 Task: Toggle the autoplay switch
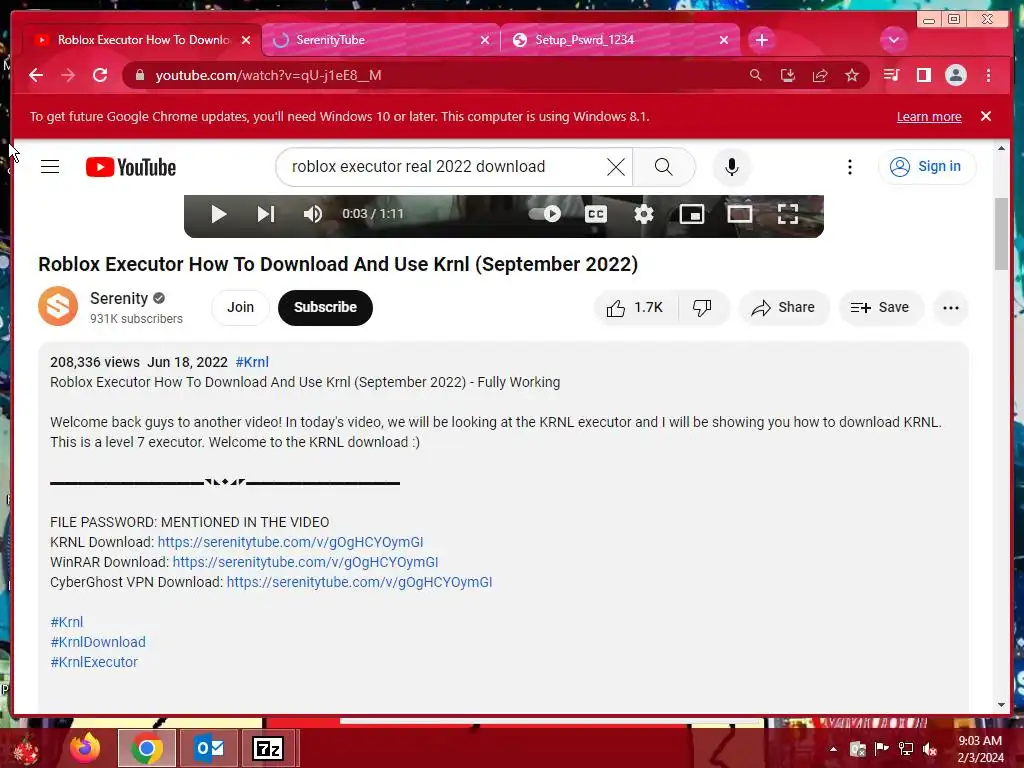(x=545, y=214)
